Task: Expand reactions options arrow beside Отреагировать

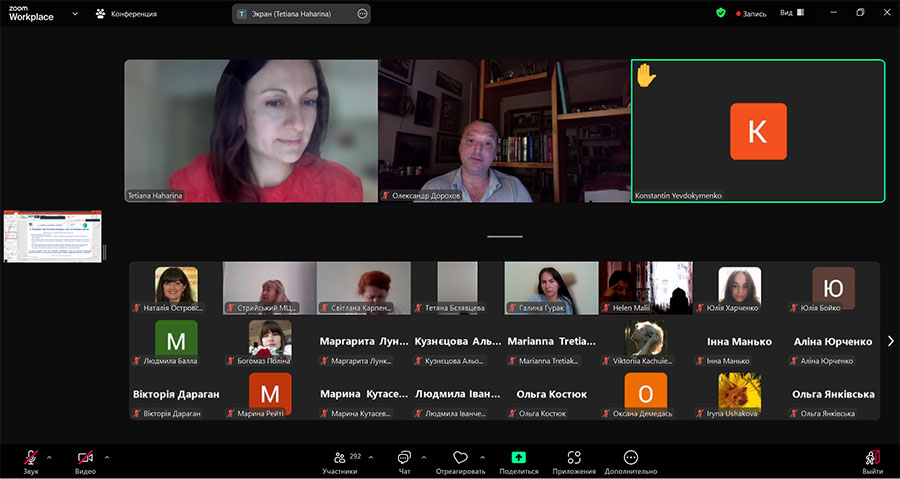Action: [482, 458]
